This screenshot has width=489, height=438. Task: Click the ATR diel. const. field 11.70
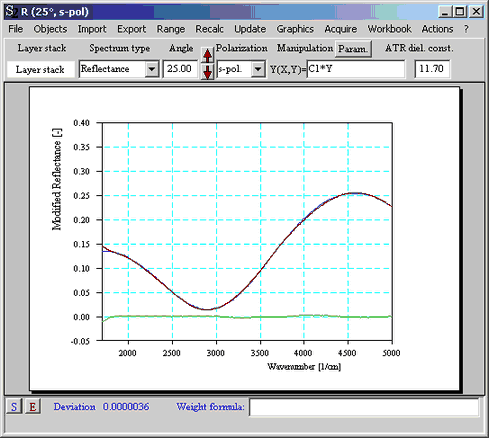click(x=432, y=69)
